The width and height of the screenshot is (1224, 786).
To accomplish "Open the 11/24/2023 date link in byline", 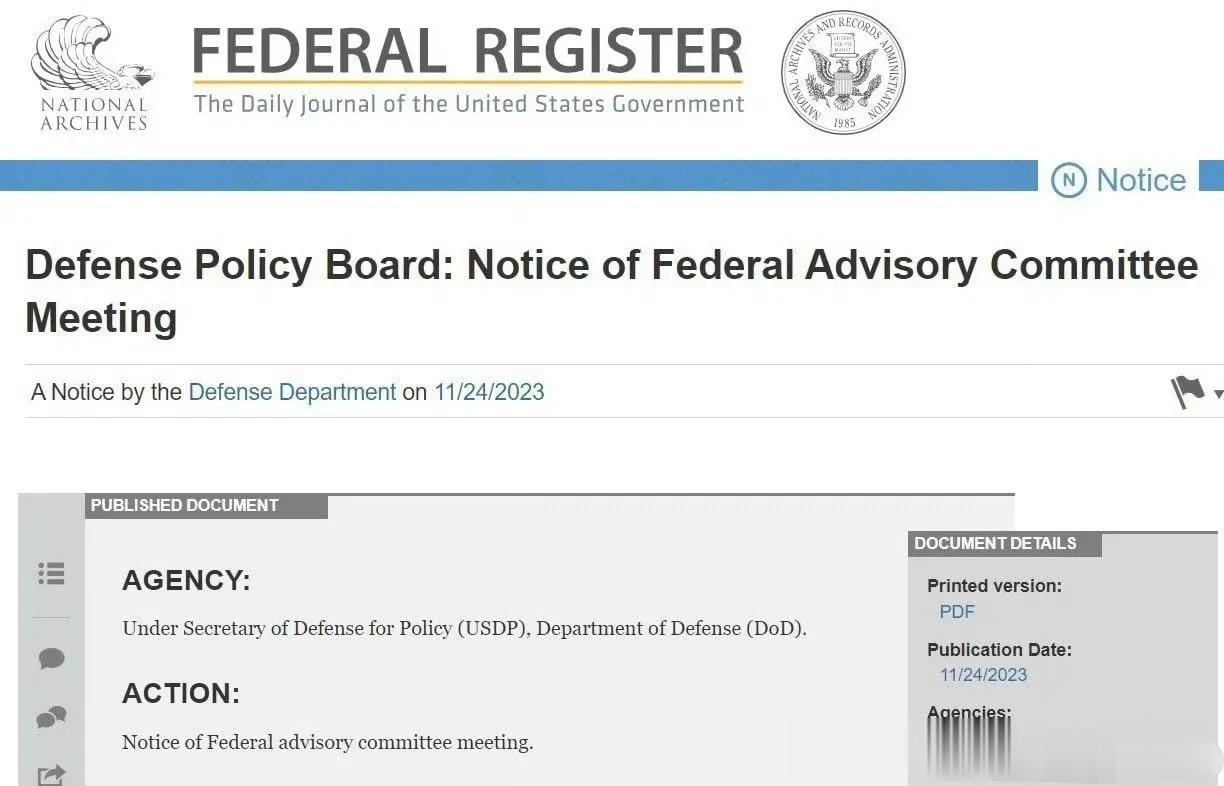I will [489, 392].
